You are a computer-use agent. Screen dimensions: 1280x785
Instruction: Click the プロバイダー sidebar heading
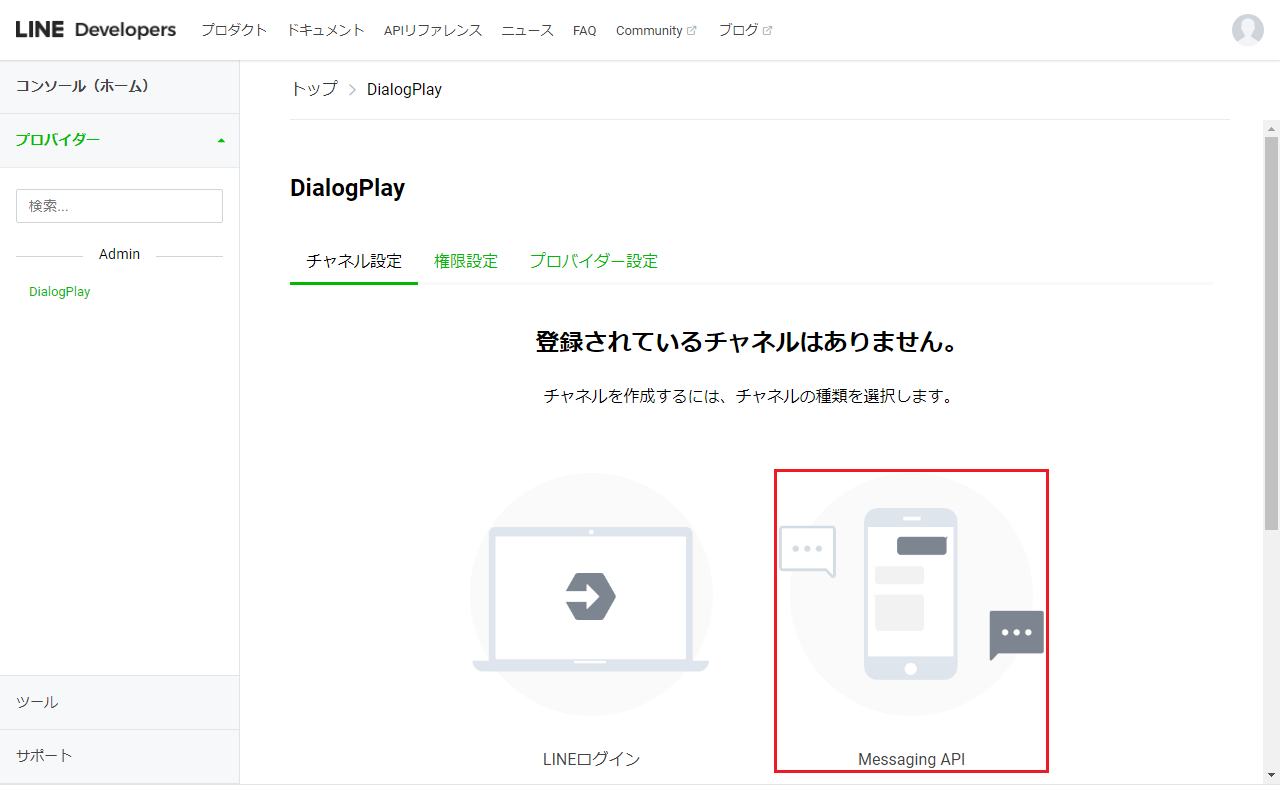click(x=58, y=140)
